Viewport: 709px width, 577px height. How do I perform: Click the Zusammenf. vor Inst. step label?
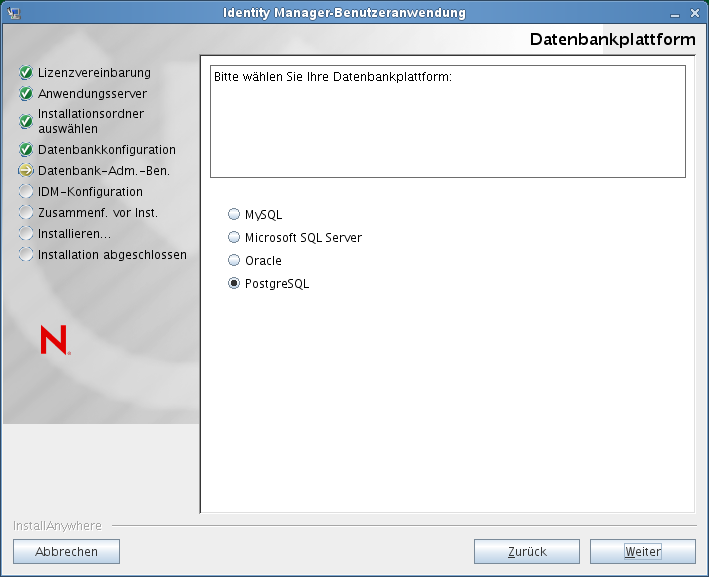coord(98,213)
